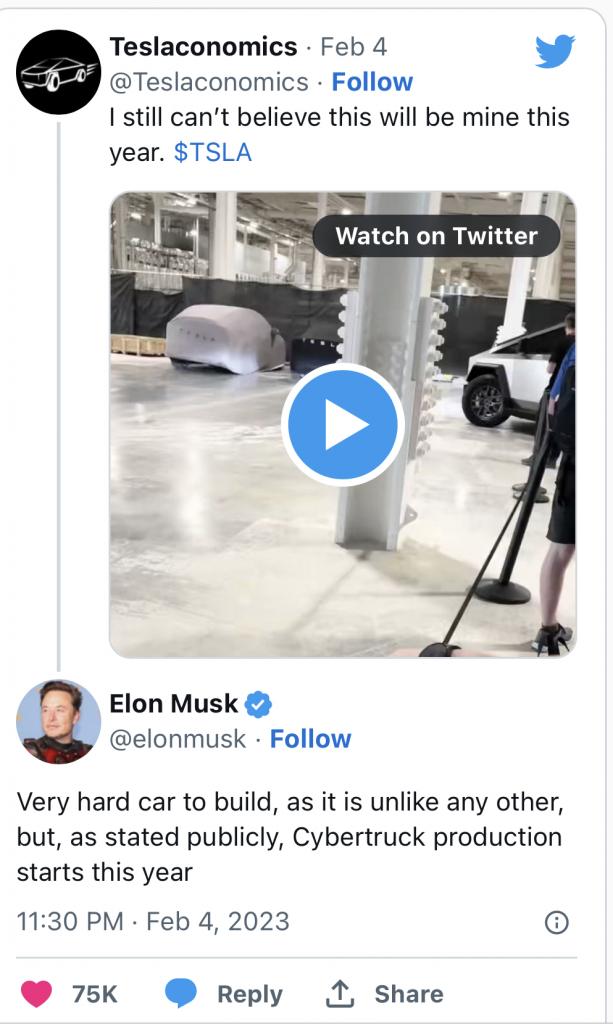Play the embedded Cybertruck video
Screen dimensions: 613x1024
(x=343, y=424)
